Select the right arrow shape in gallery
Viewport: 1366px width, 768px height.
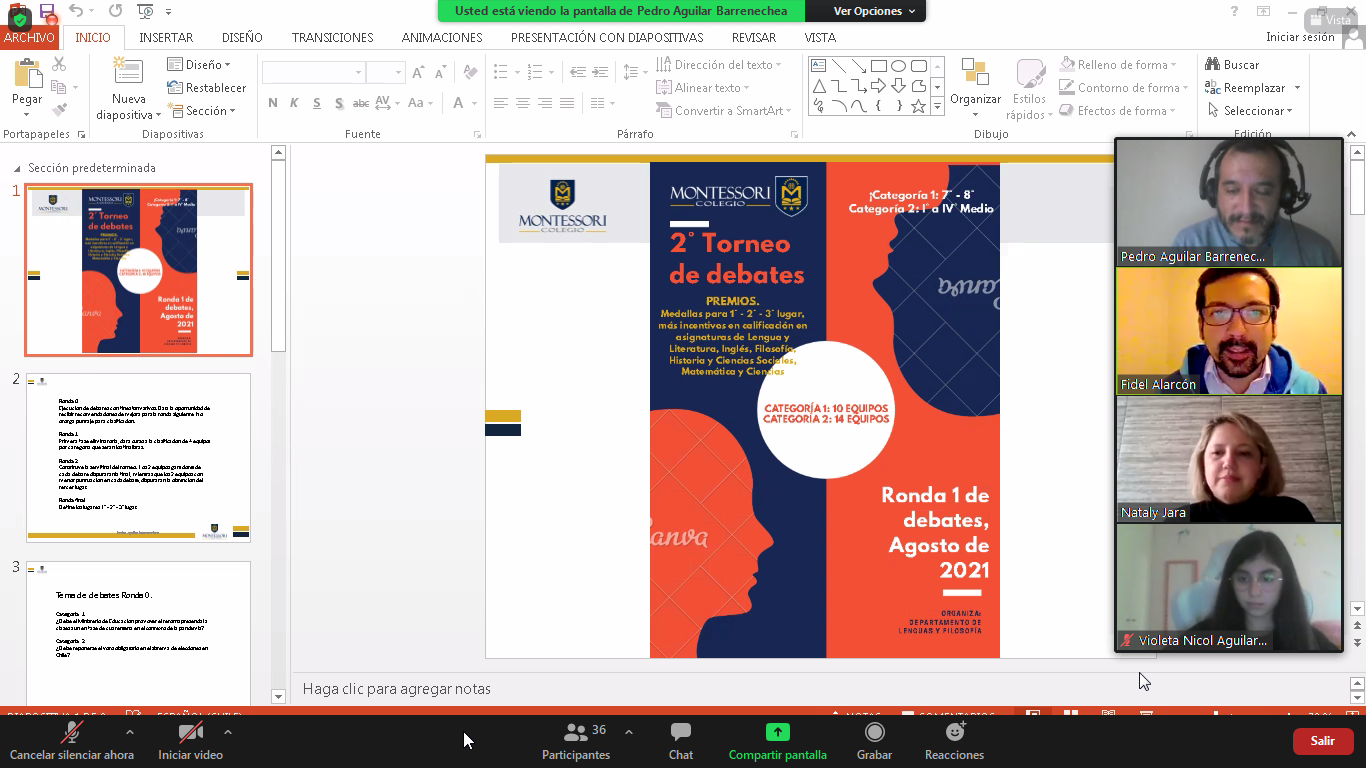(879, 86)
